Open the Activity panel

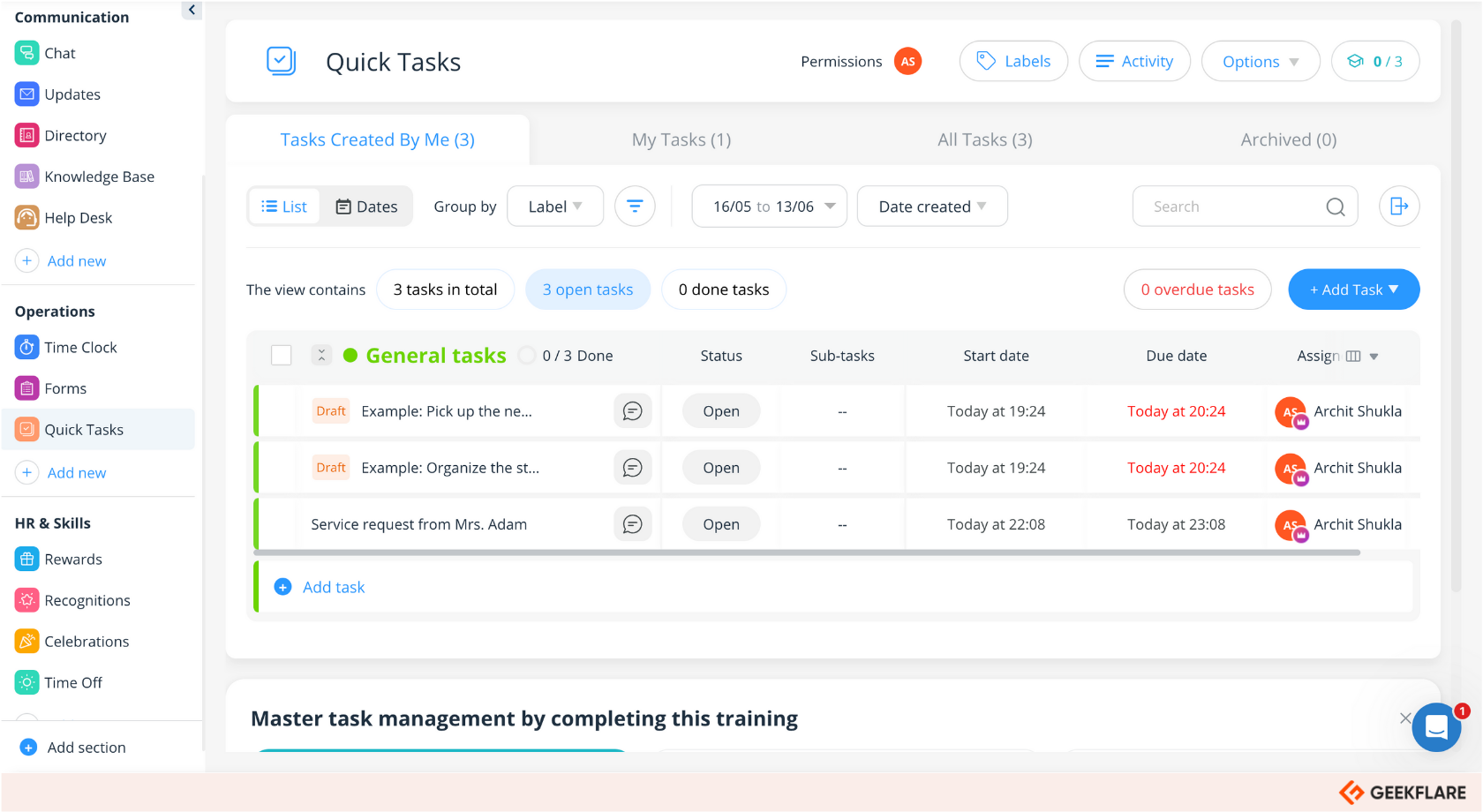1134,61
